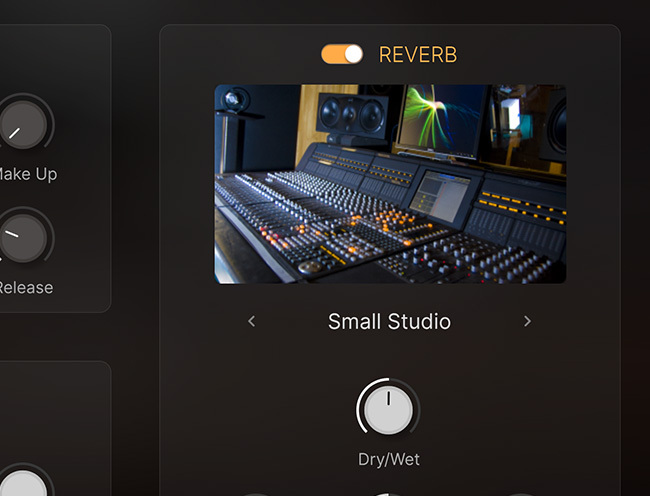The height and width of the screenshot is (496, 650).
Task: Click the Make Up label text
Action: [28, 174]
